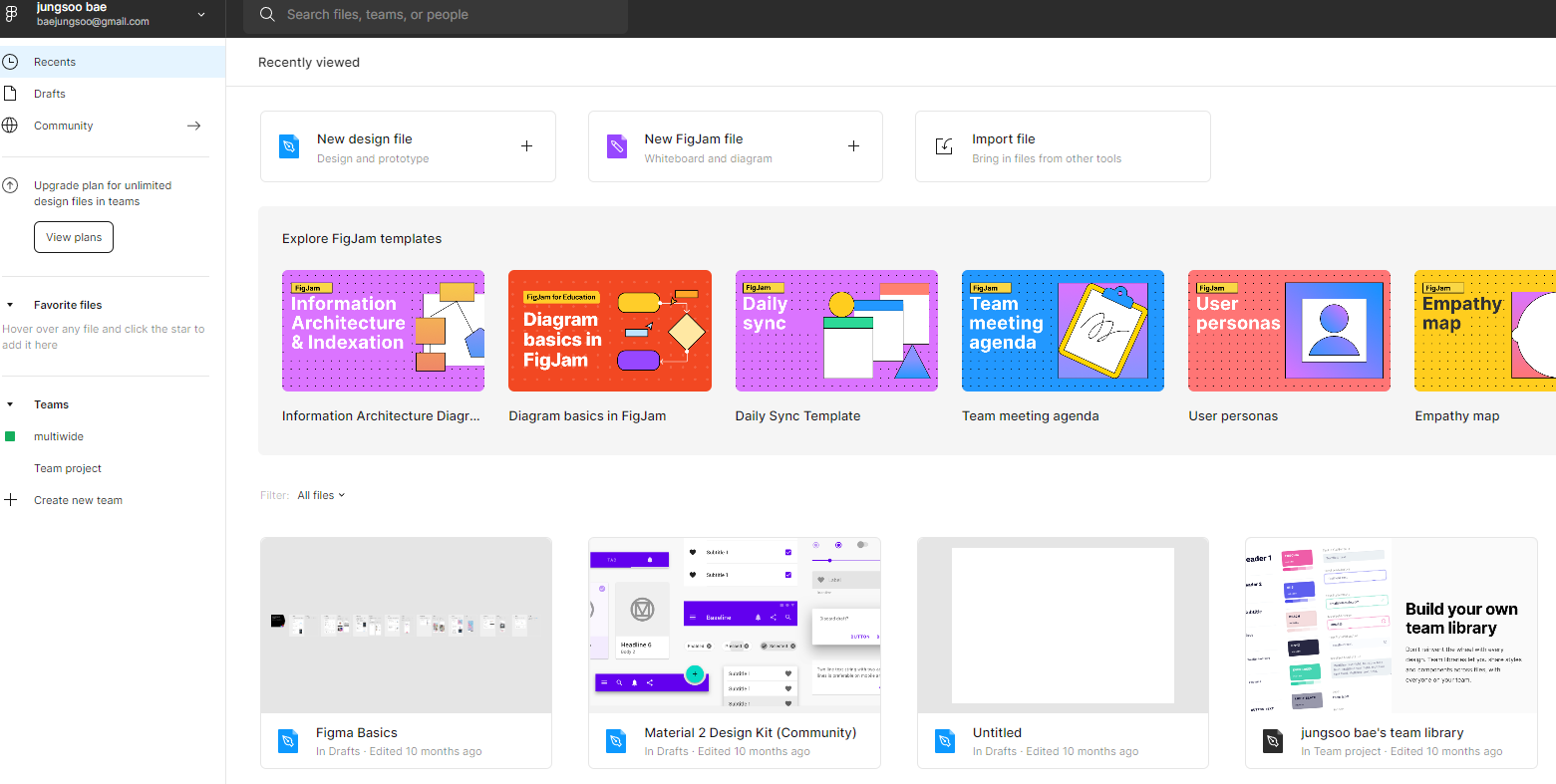Open the All files filter dropdown
Image resolution: width=1556 pixels, height=784 pixels.
click(321, 495)
